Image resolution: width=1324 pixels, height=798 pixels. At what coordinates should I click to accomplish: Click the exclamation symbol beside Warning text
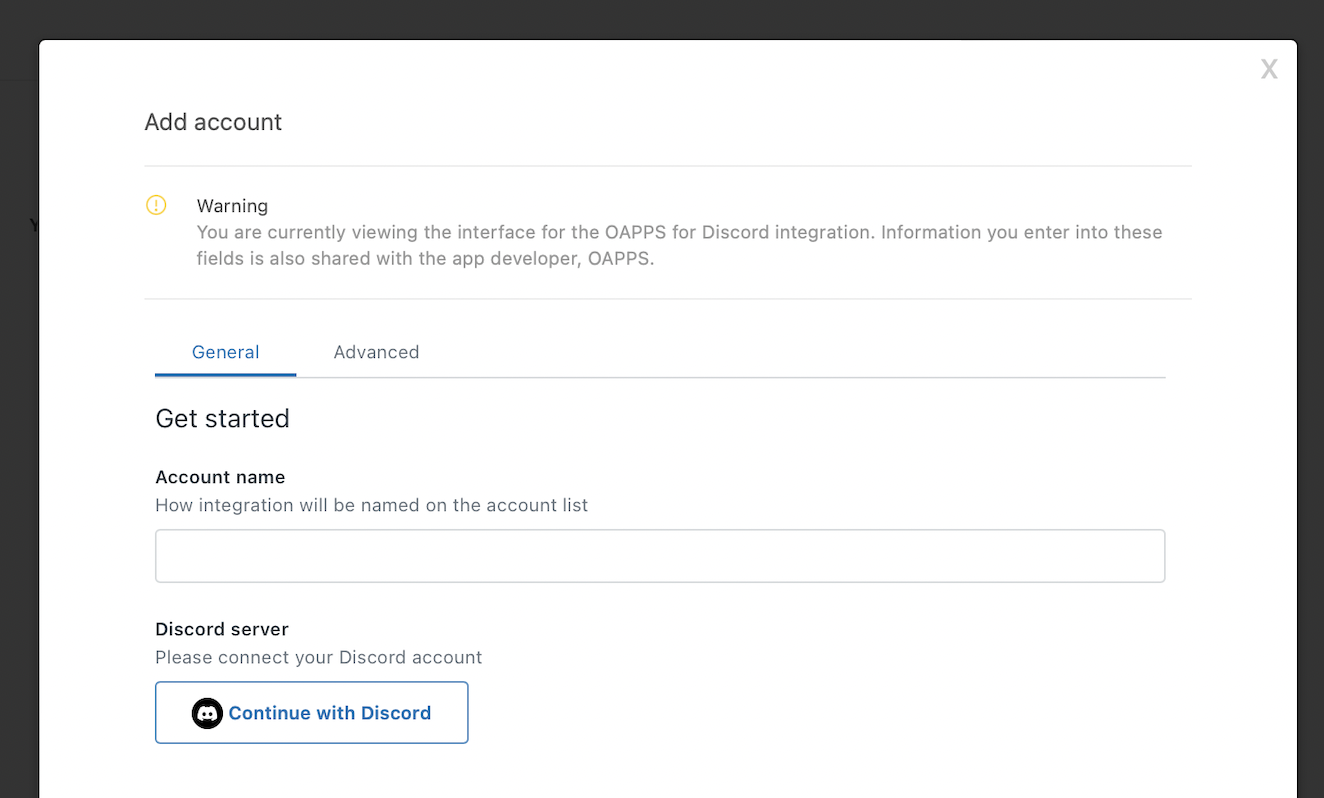point(156,205)
